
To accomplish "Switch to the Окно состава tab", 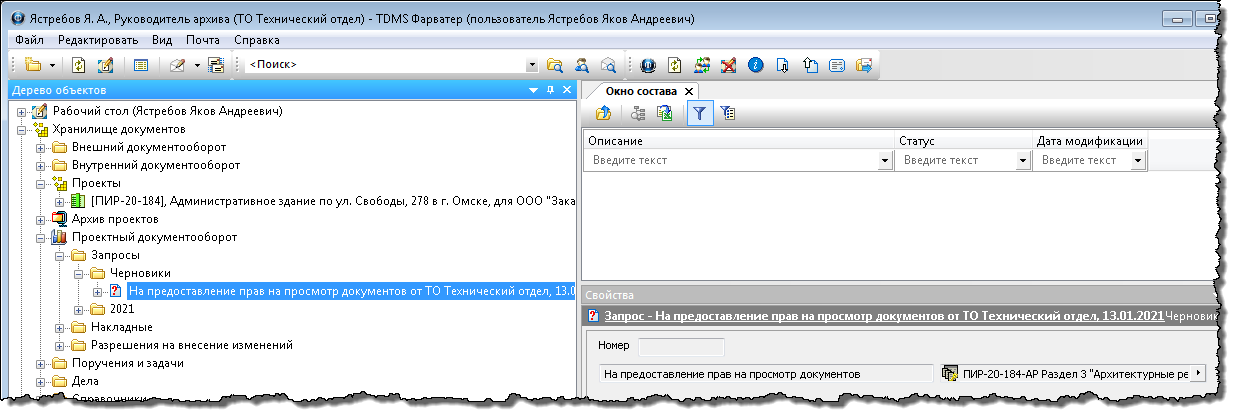I will [641, 91].
